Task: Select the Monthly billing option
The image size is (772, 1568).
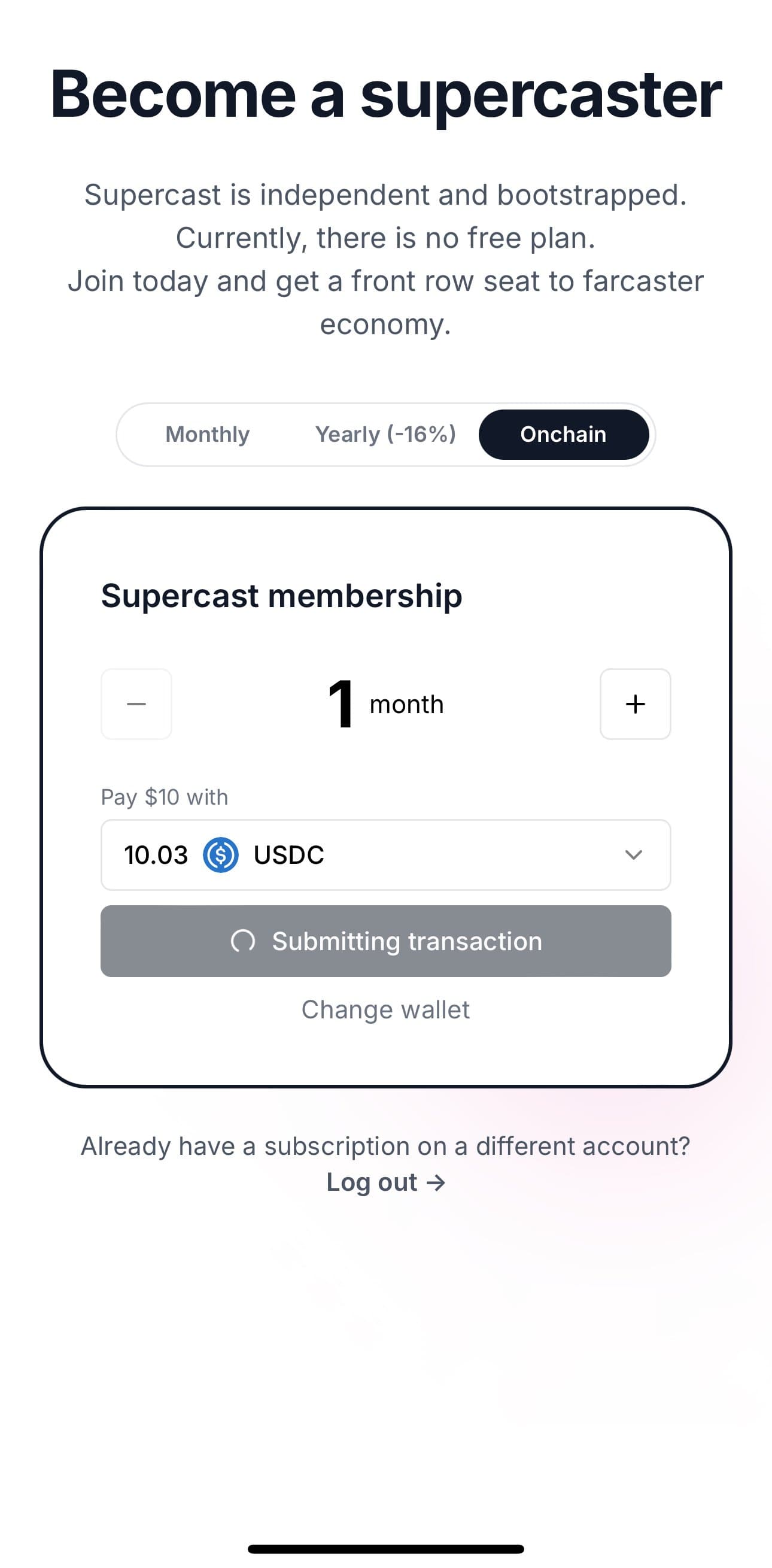Action: click(208, 434)
